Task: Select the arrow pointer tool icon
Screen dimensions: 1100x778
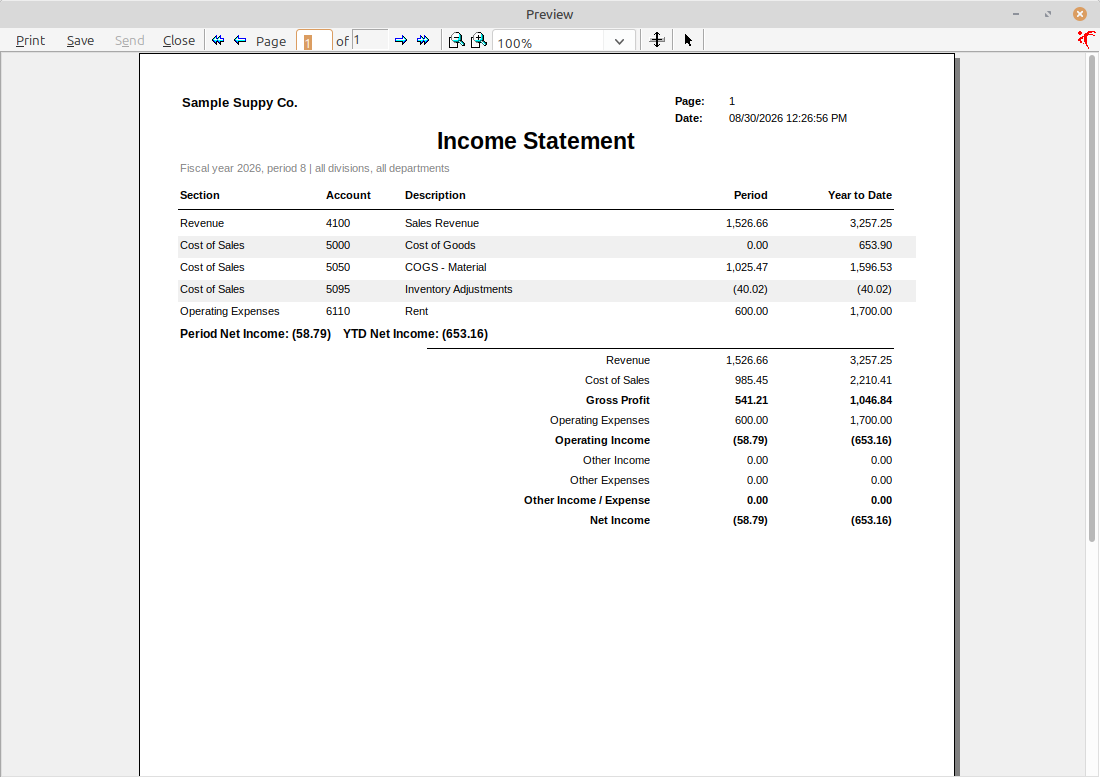Action: (x=688, y=40)
